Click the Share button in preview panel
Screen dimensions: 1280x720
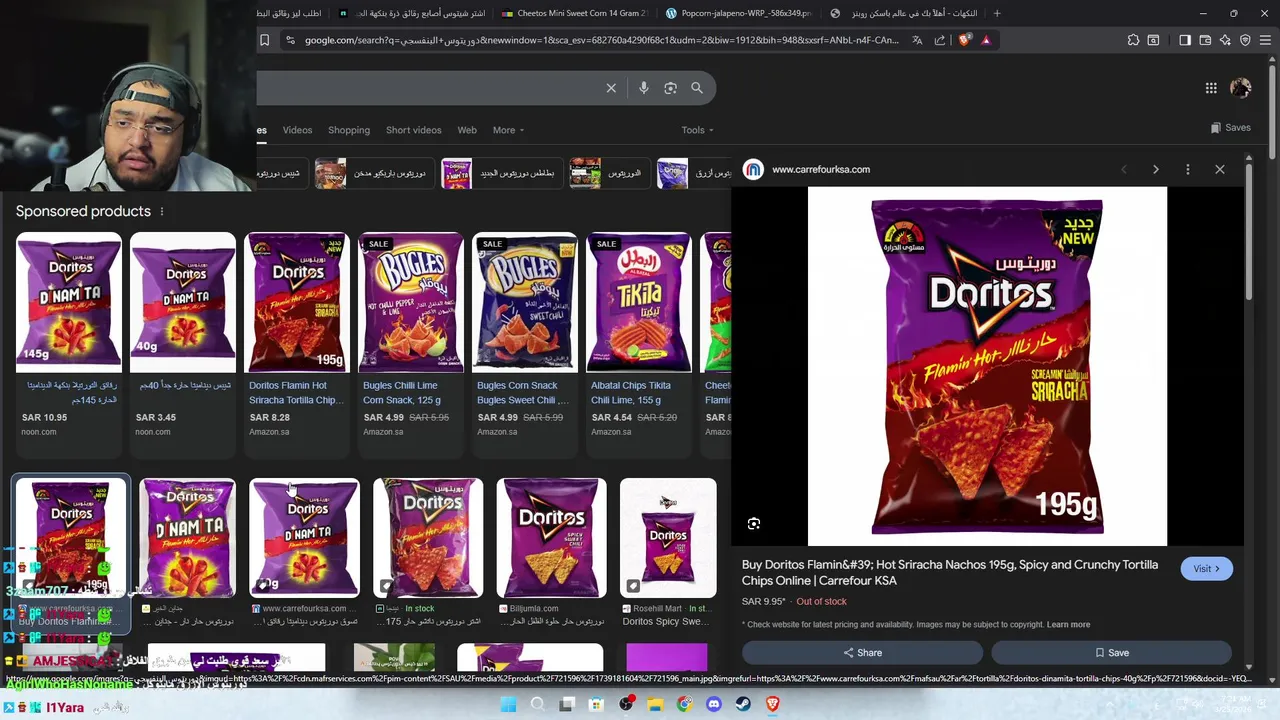(x=862, y=653)
